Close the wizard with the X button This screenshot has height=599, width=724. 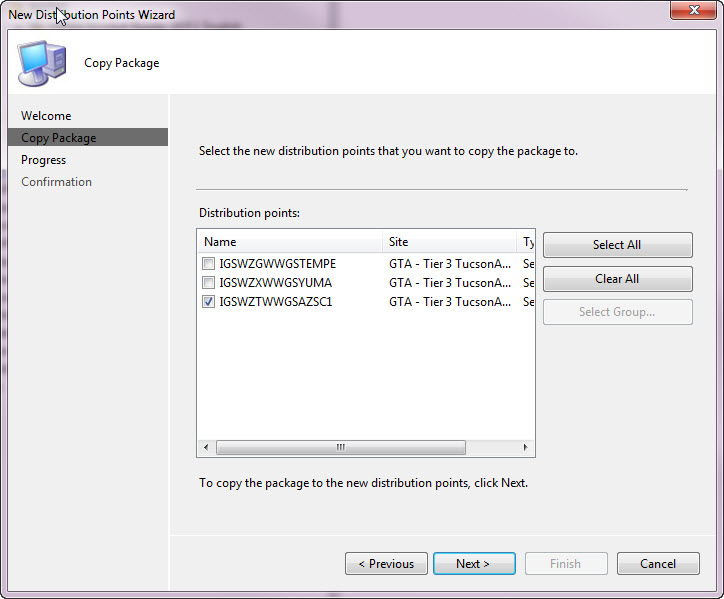point(694,10)
